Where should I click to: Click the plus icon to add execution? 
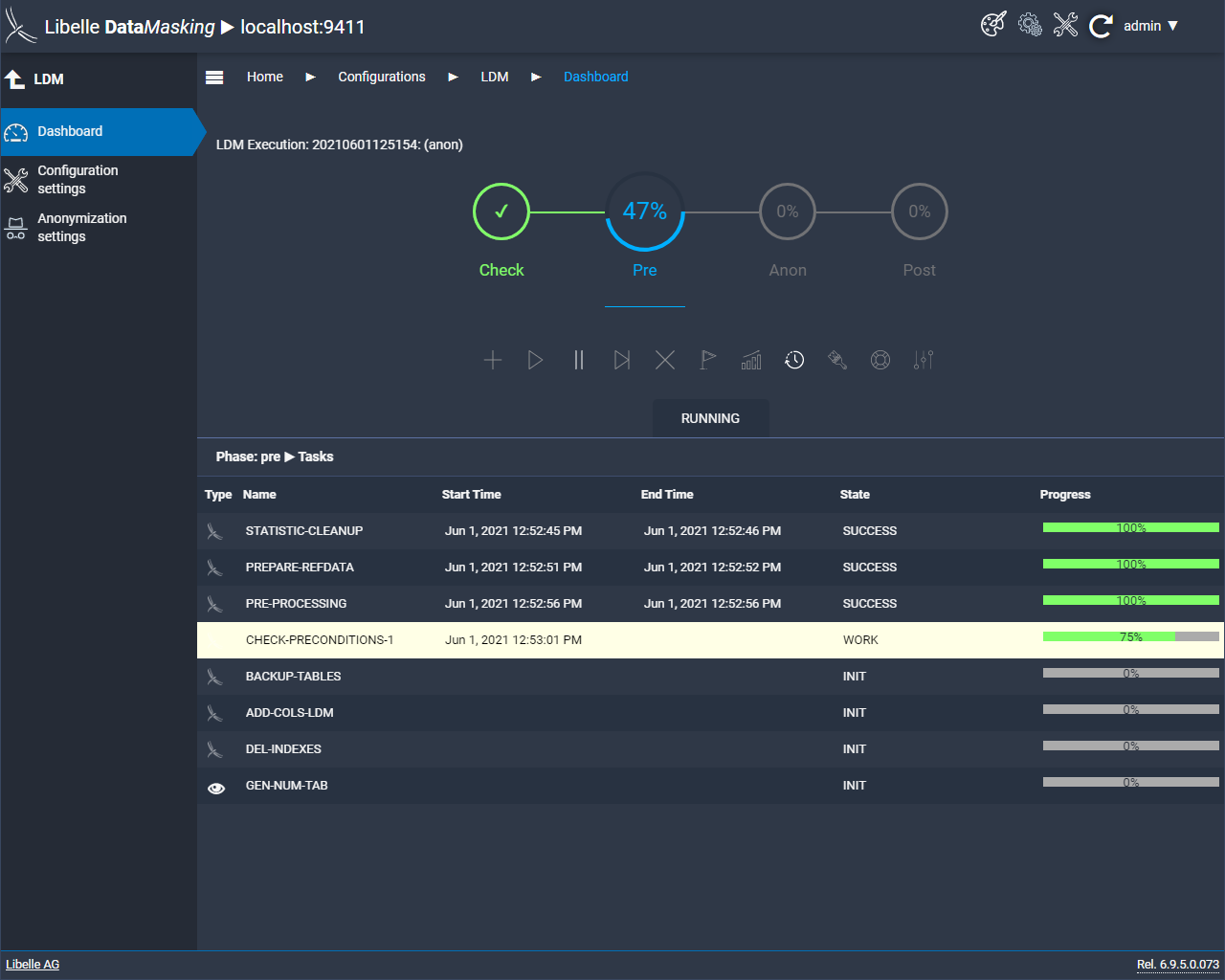pyautogui.click(x=493, y=360)
